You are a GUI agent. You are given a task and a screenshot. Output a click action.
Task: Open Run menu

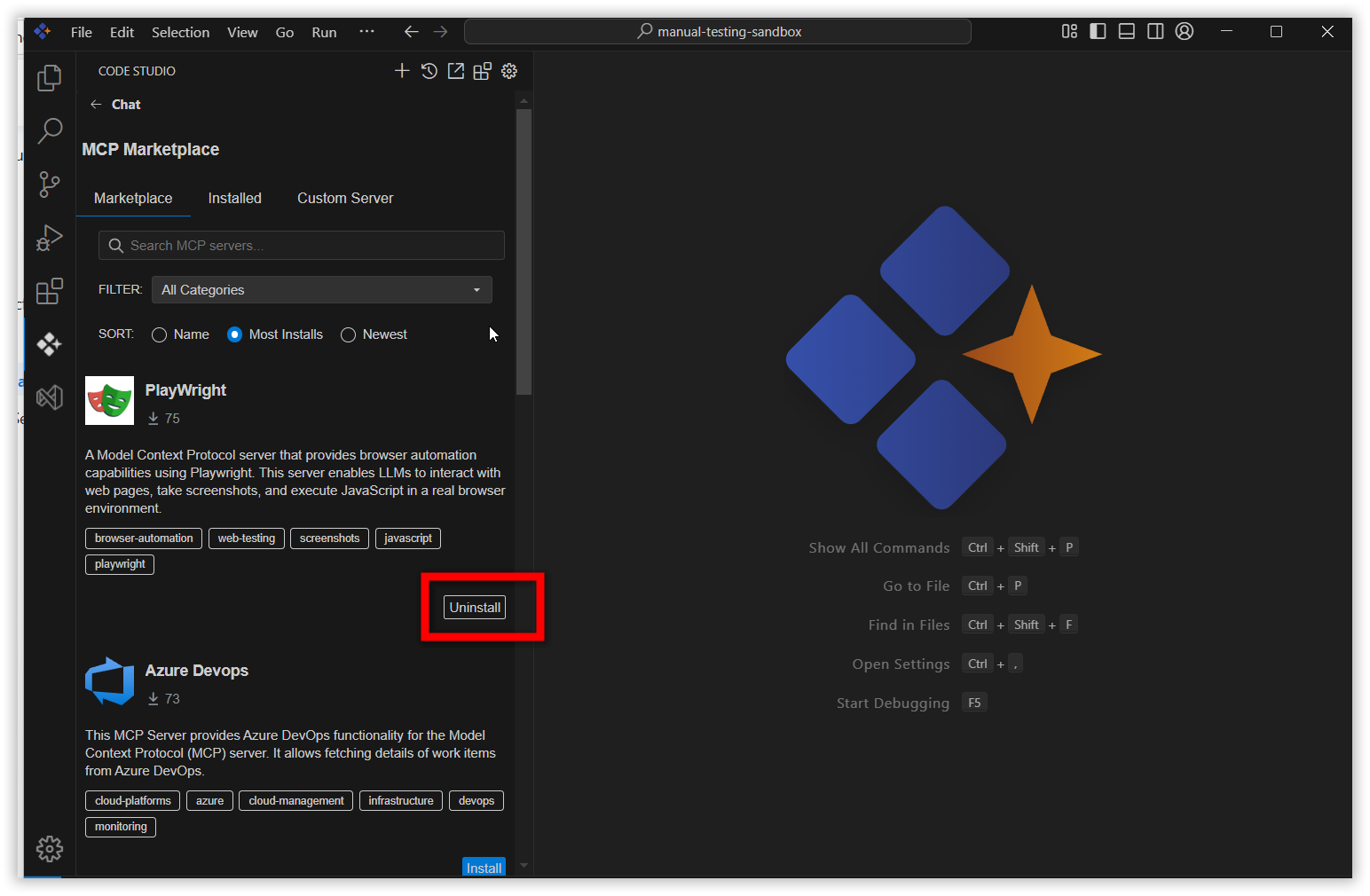tap(324, 32)
